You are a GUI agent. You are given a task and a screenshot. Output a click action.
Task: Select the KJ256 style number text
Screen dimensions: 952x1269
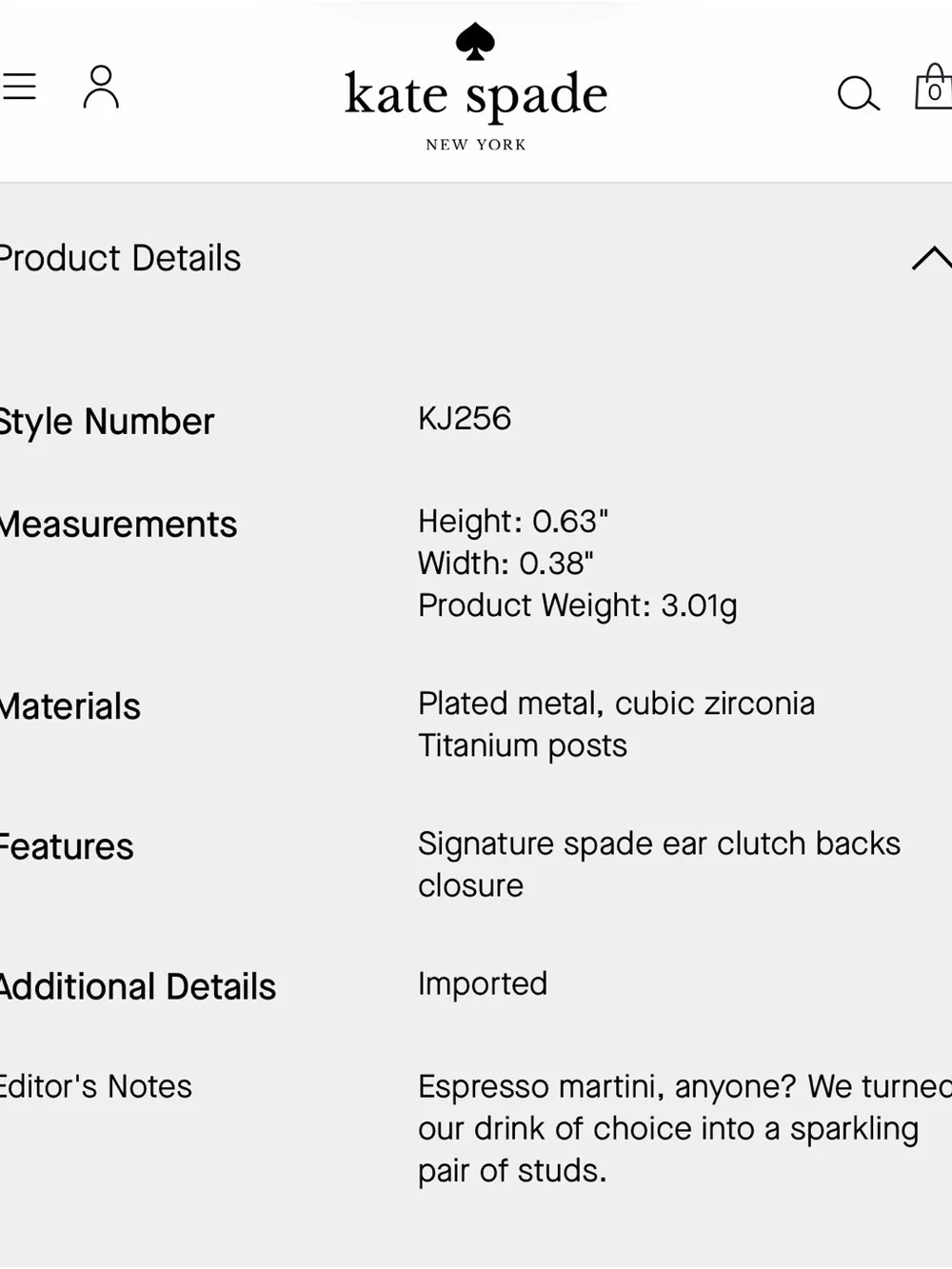[465, 419]
